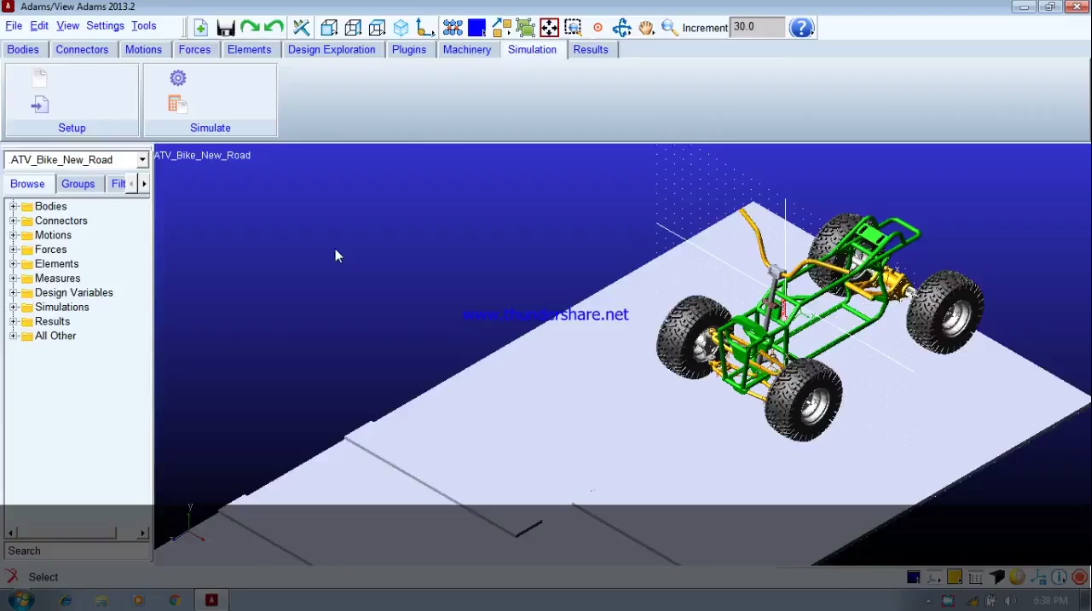The height and width of the screenshot is (611, 1092).
Task: Expand the Bodies folder
Action: coord(13,206)
